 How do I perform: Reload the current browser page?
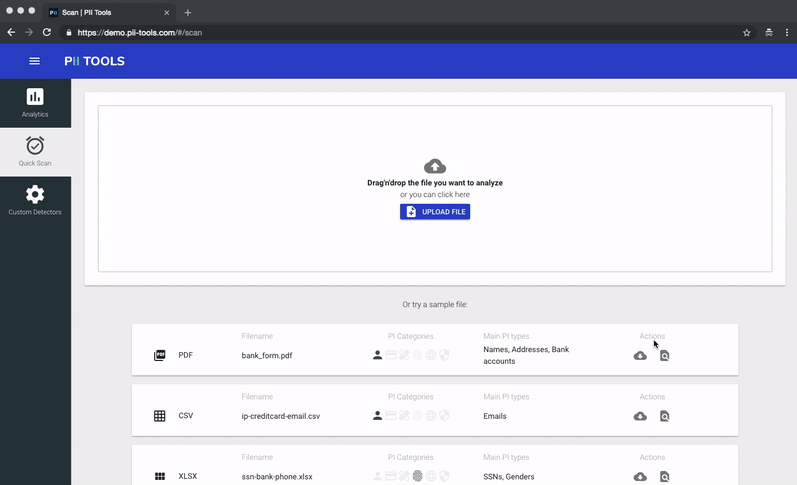click(47, 33)
